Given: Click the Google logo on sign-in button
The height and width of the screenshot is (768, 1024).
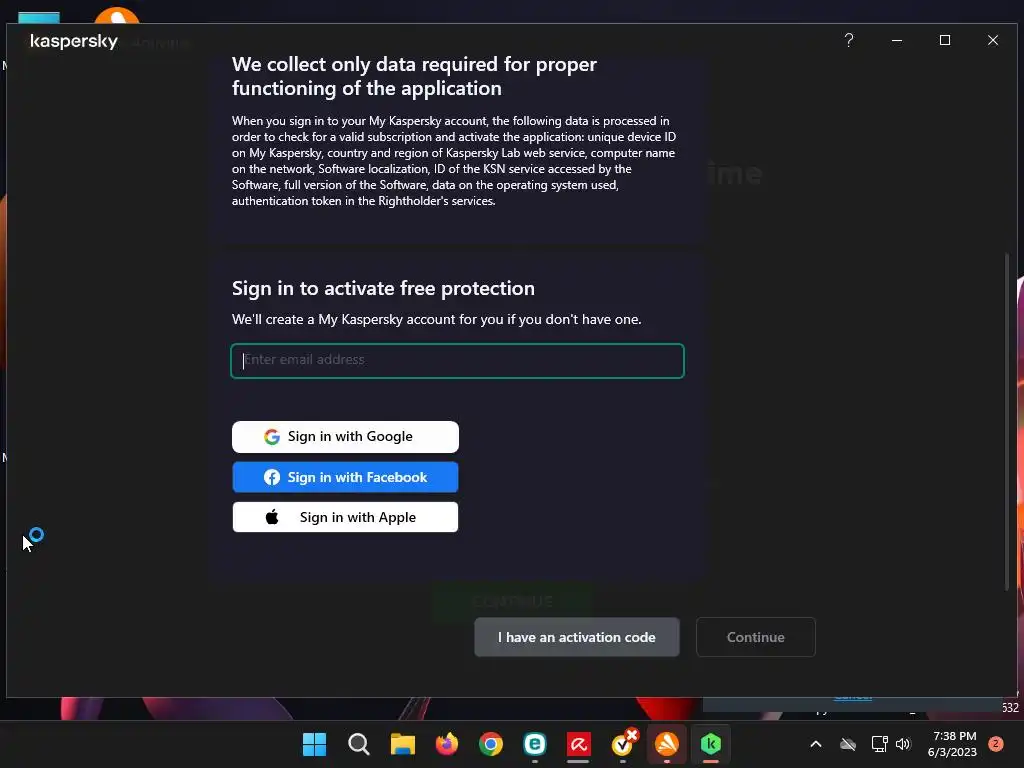Looking at the screenshot, I should coord(272,436).
